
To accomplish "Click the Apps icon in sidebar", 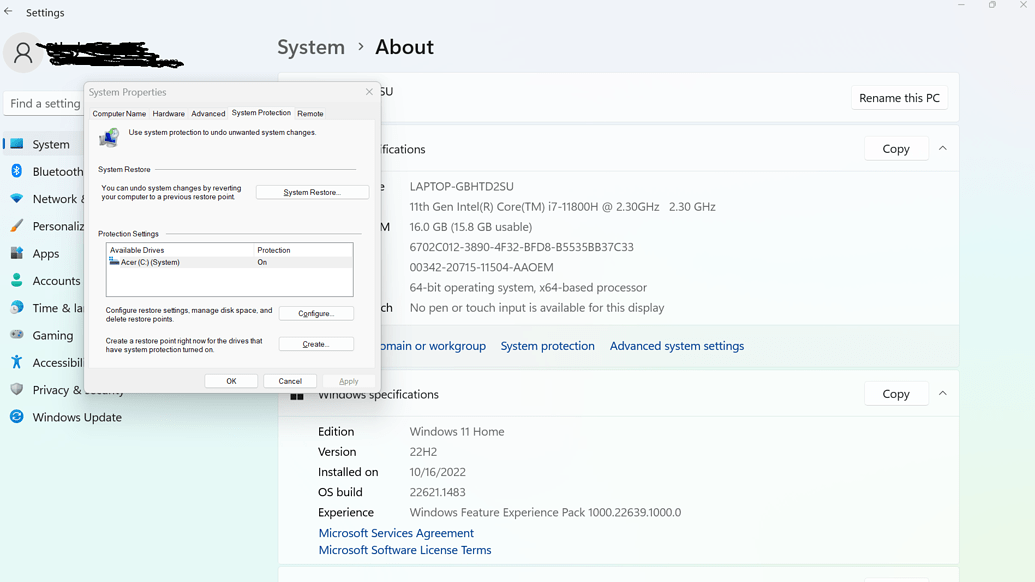I will click(17, 253).
